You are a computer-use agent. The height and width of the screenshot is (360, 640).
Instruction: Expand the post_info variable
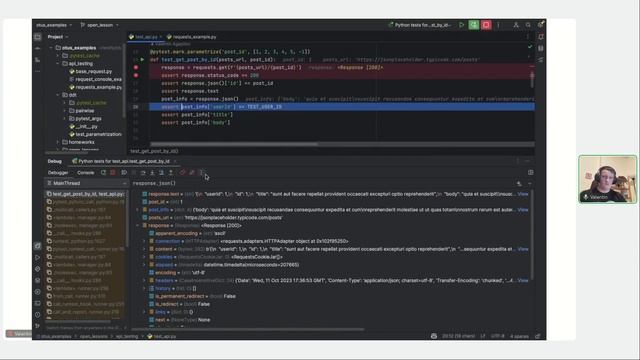pos(138,210)
